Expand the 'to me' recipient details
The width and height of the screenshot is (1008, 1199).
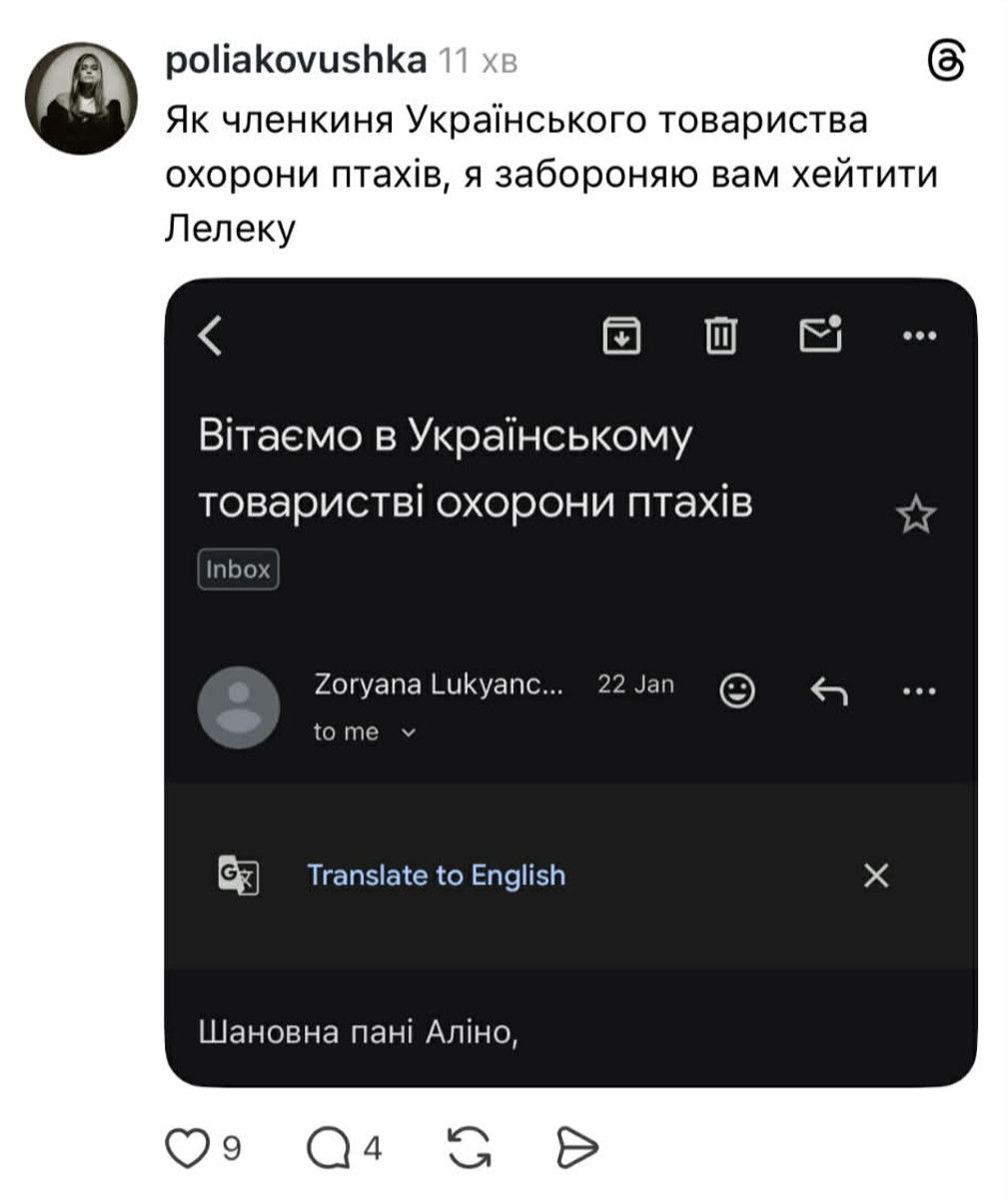pos(365,731)
